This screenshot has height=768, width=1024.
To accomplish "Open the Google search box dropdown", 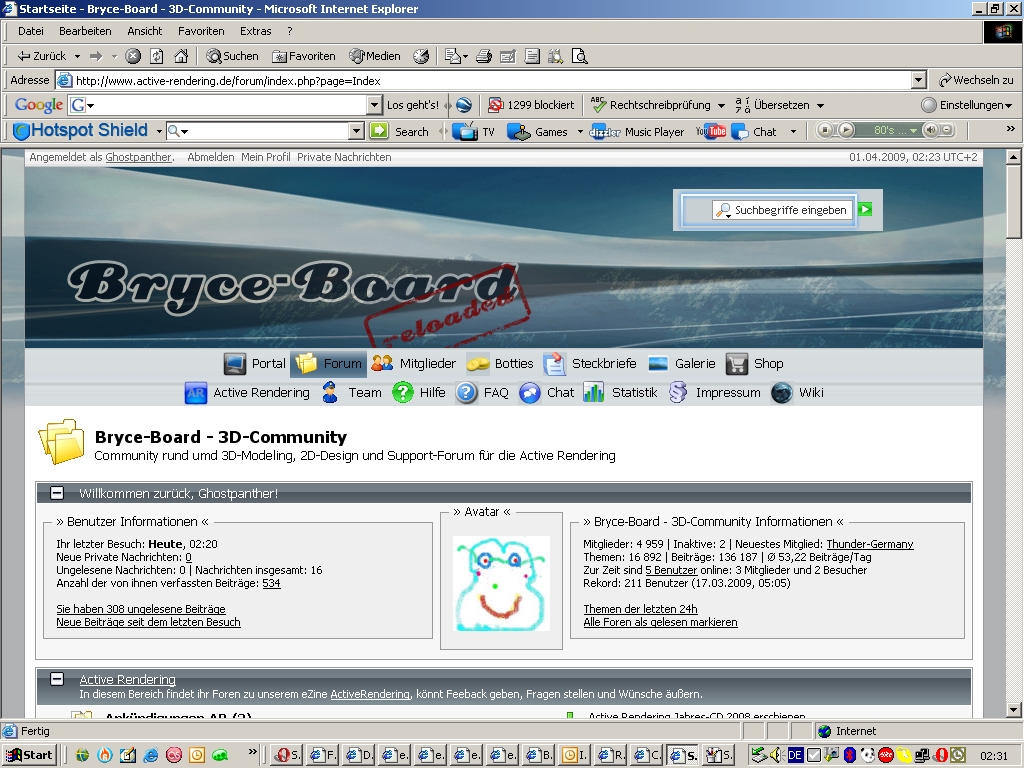I will coord(374,104).
